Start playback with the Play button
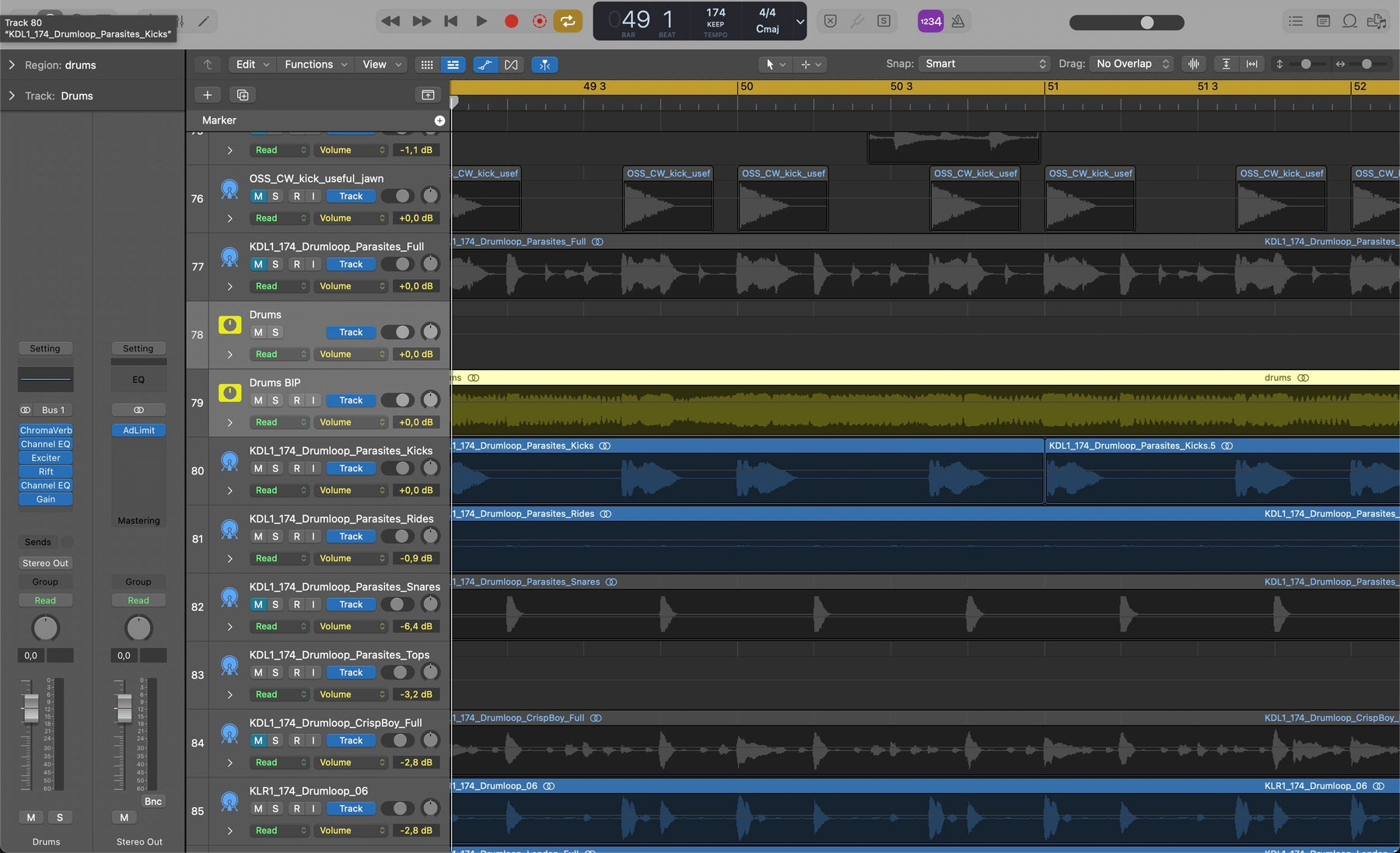 481,21
